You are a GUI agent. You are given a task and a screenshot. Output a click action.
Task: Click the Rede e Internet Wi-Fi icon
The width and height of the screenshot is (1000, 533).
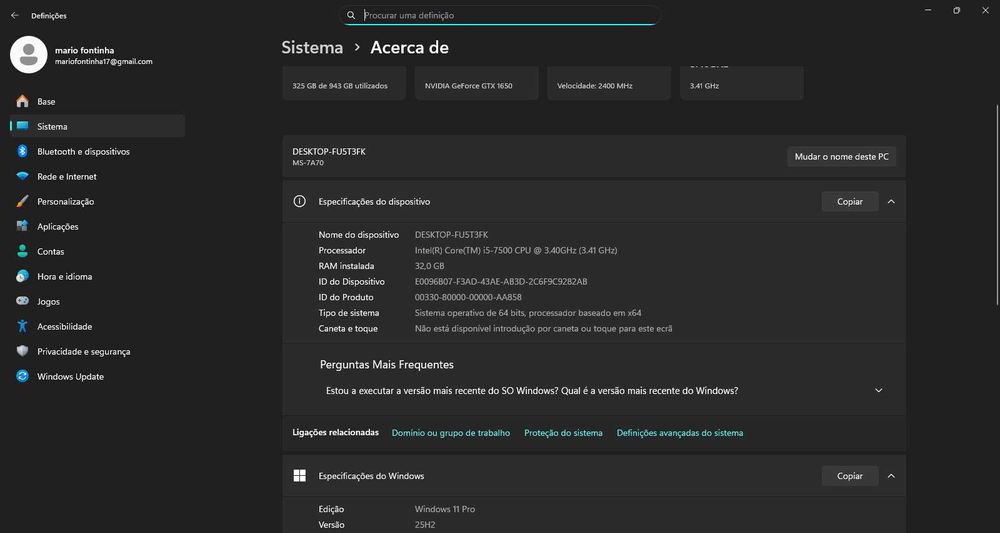pos(22,177)
